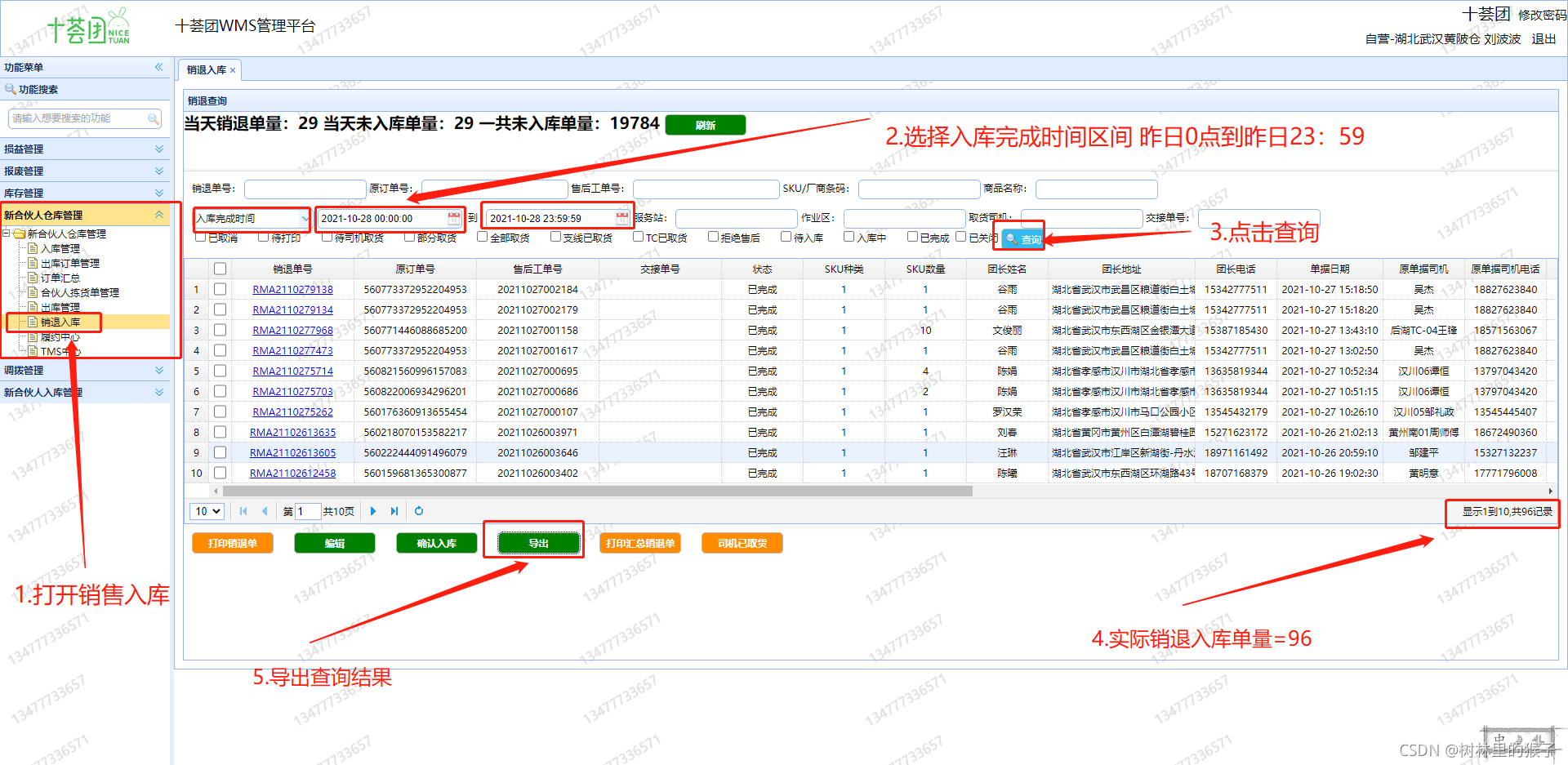Collapse the 功能菜单 sidebar with the double-arrow icon

(159, 67)
